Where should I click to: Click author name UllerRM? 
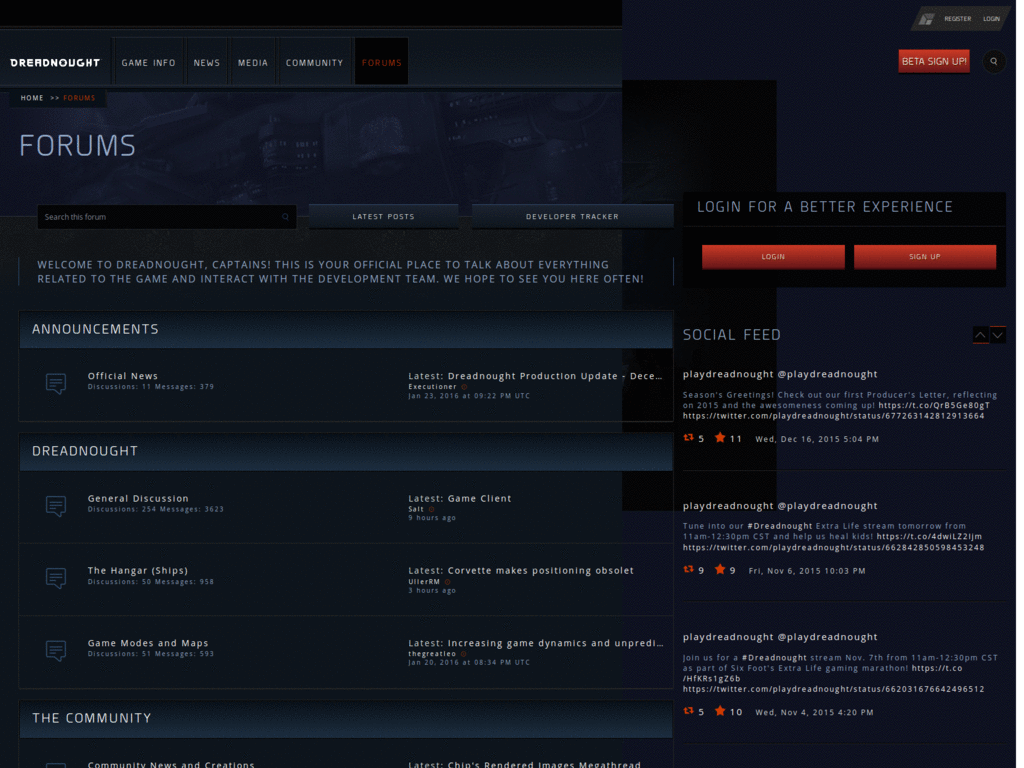click(424, 582)
